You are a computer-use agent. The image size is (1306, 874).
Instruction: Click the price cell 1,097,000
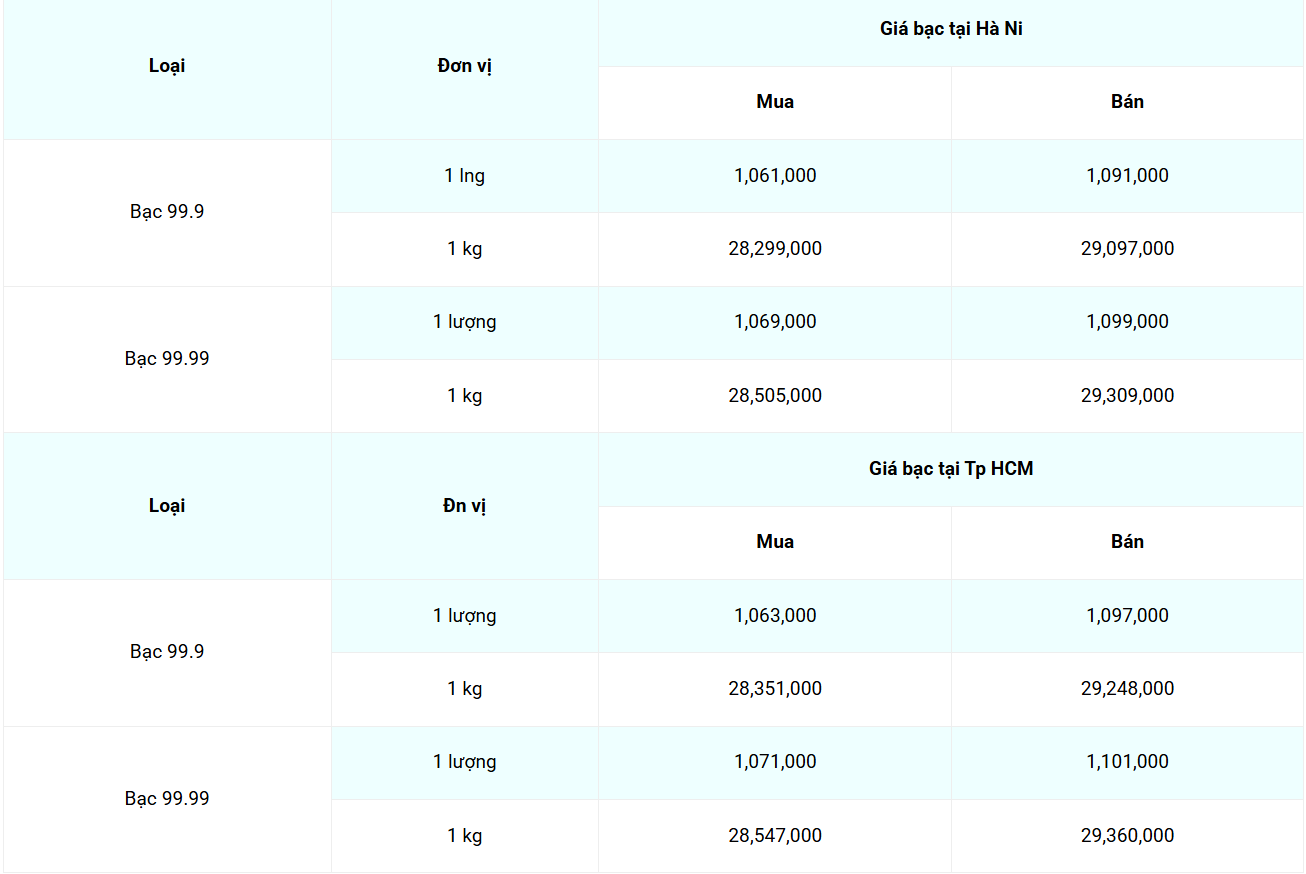point(1127,616)
